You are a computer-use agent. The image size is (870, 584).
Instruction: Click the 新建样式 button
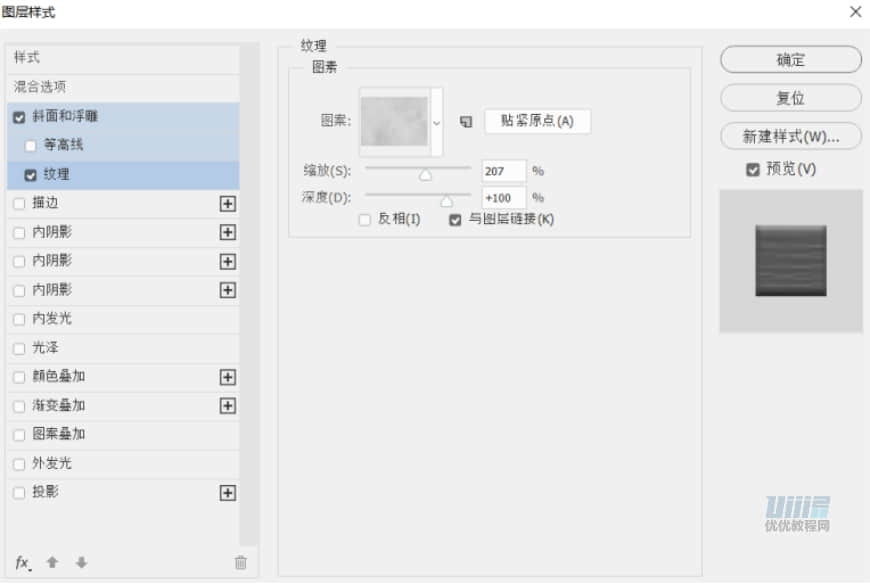click(x=790, y=136)
